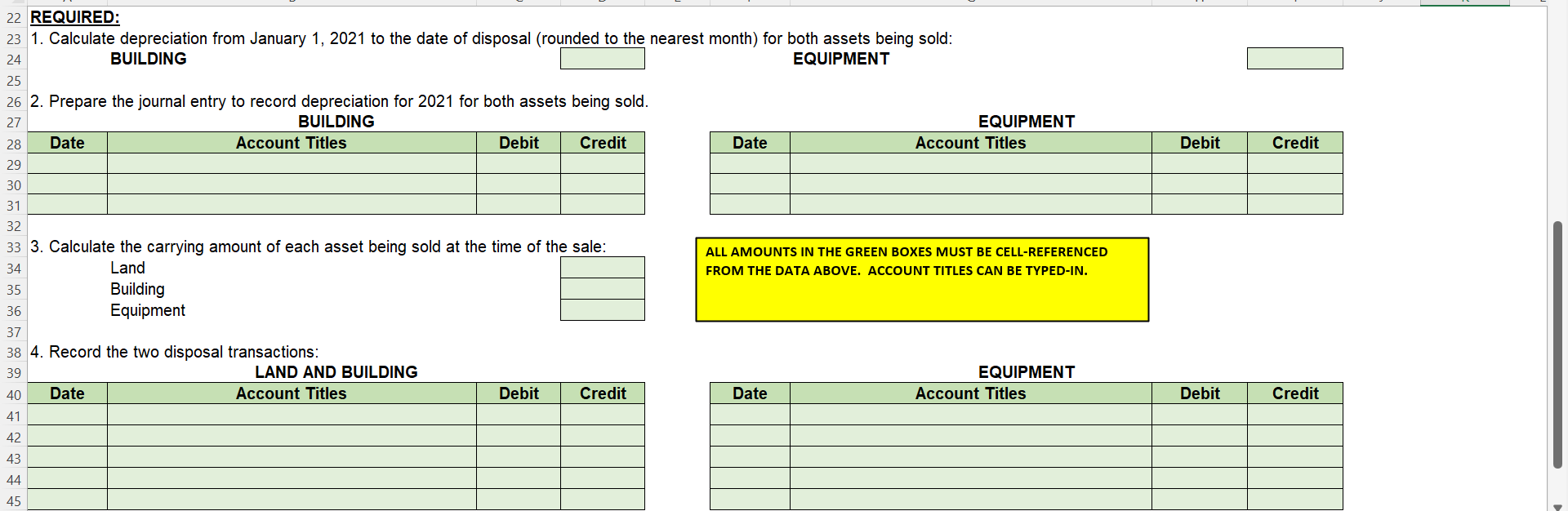Click the EQUIPMENT disposal title in row 39
The image size is (1568, 511).
pyautogui.click(x=1027, y=372)
